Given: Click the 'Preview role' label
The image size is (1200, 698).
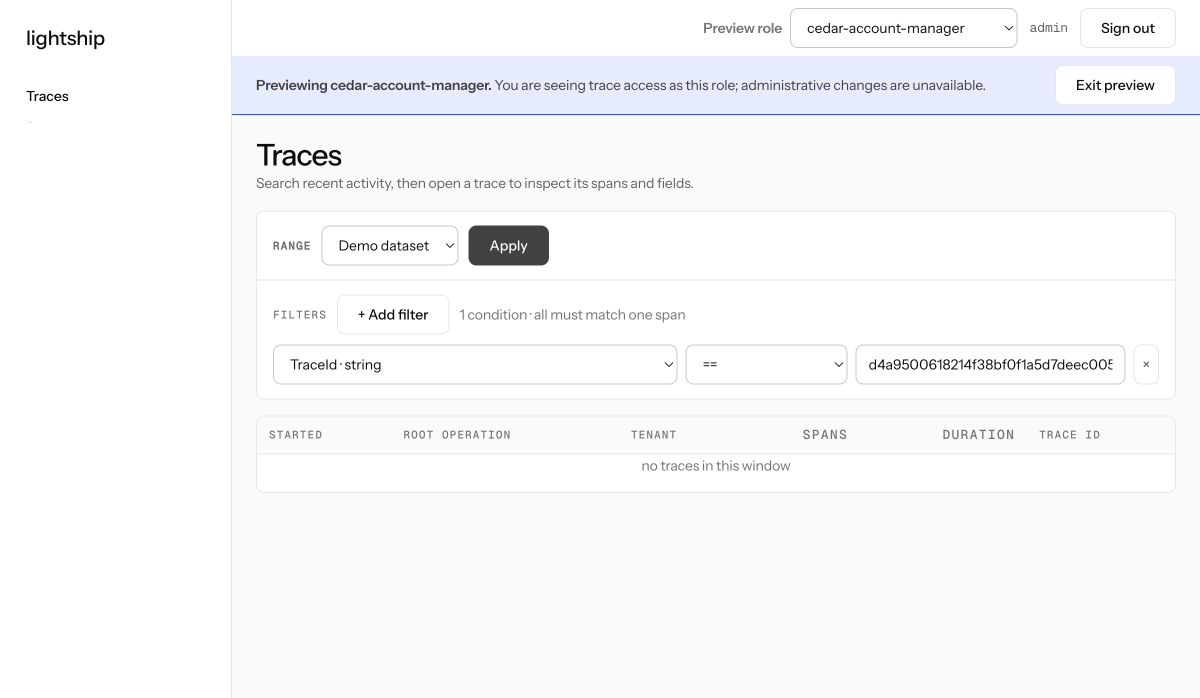Looking at the screenshot, I should pos(742,28).
